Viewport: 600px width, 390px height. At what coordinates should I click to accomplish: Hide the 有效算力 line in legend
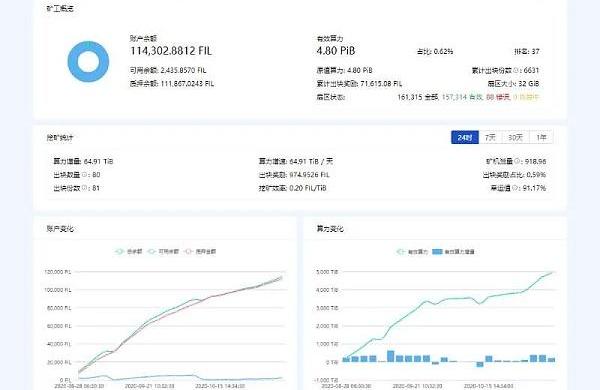[x=412, y=251]
